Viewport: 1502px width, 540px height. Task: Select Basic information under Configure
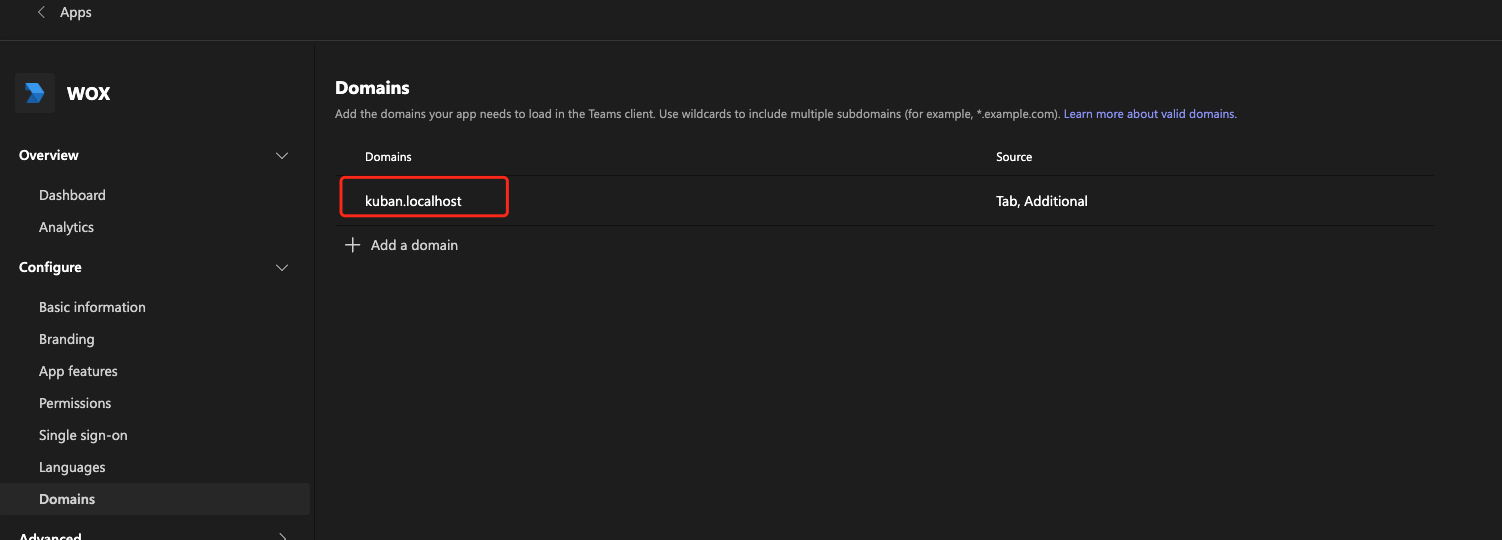(x=92, y=307)
